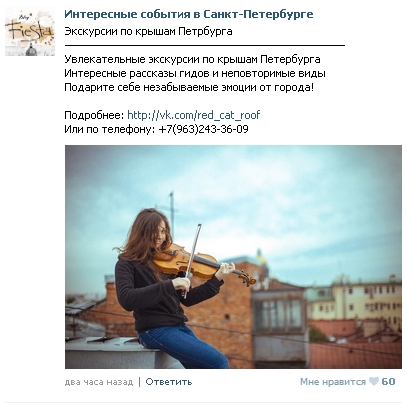Click line Подарите себе незабываемые эмоции
The image size is (407, 407).
[x=189, y=87]
